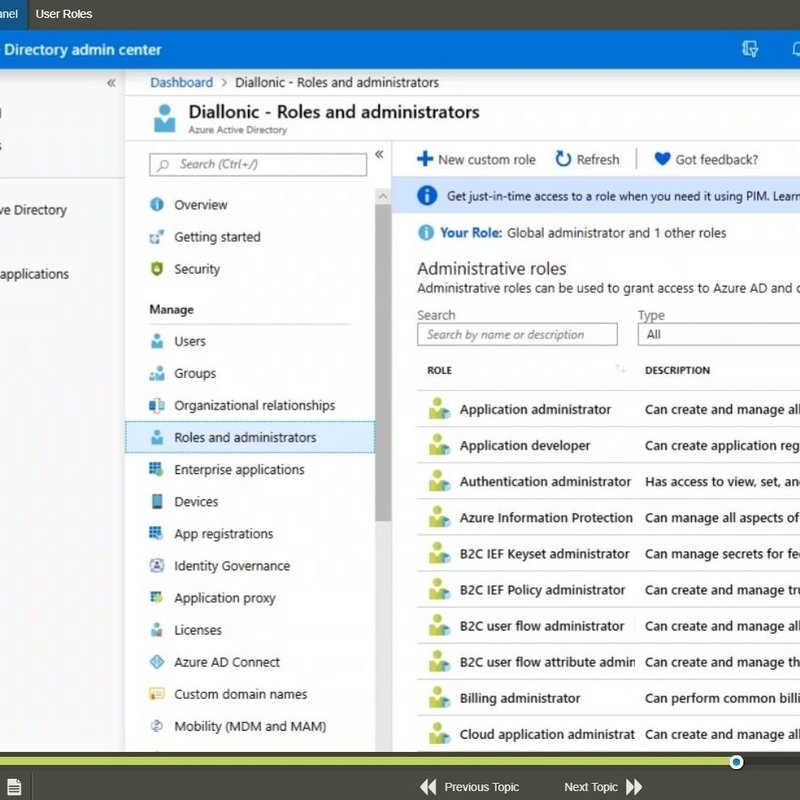Click the Getting started icon
The width and height of the screenshot is (800, 800).
tap(157, 237)
